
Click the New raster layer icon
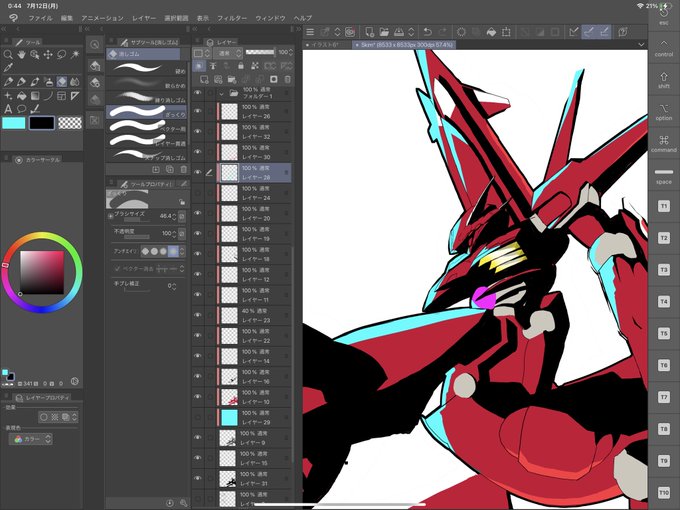pyautogui.click(x=204, y=79)
